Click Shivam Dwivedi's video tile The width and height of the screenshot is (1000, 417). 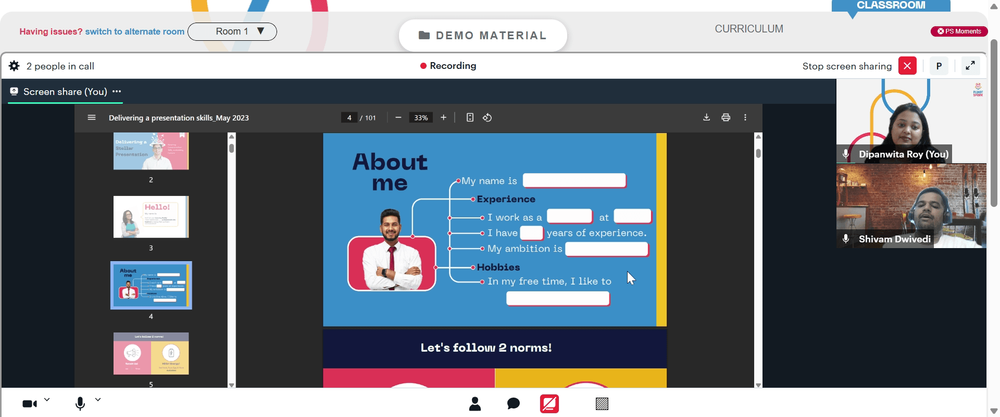(x=911, y=205)
